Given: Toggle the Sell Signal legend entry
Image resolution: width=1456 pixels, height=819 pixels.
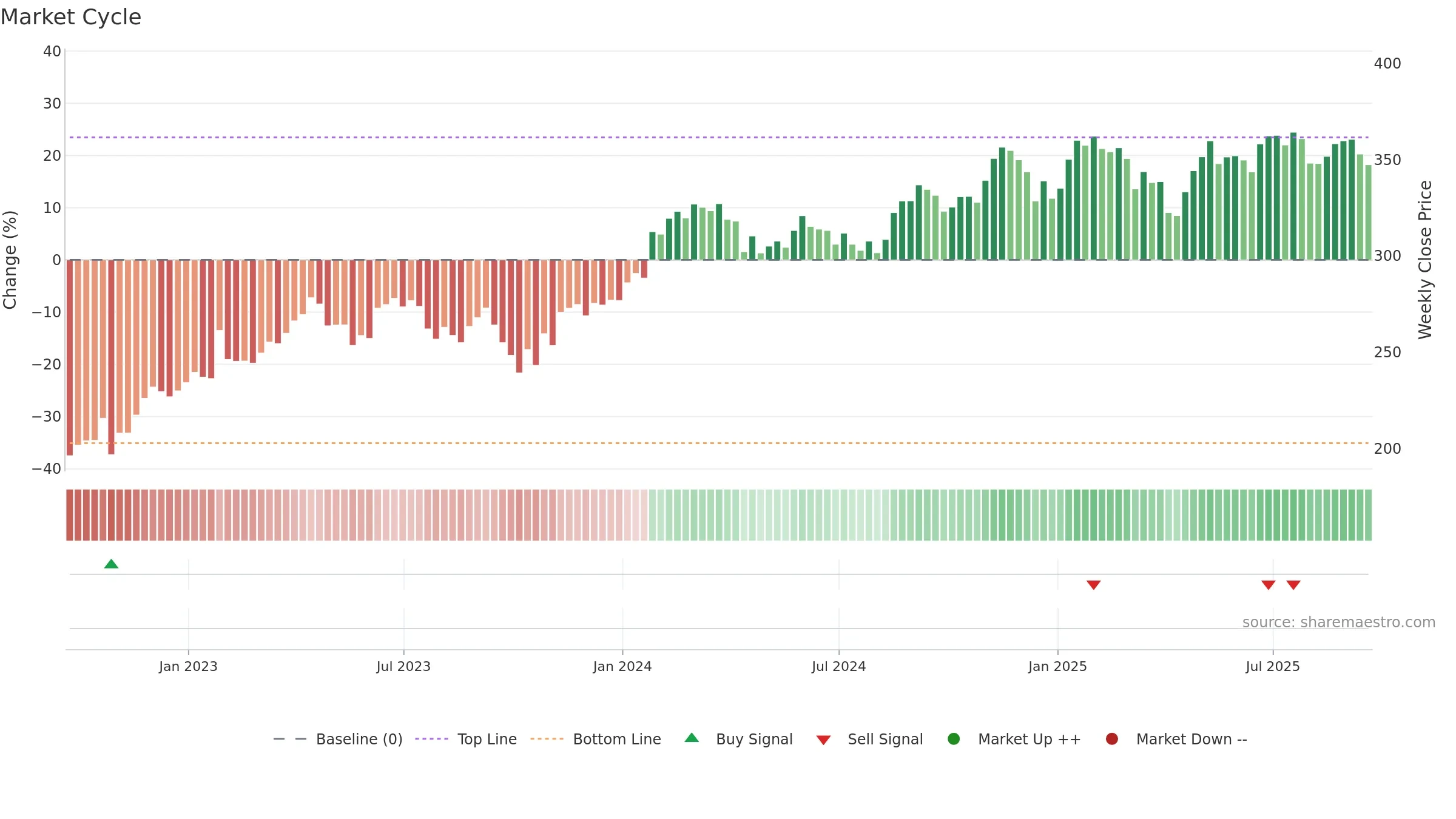Looking at the screenshot, I should (869, 739).
